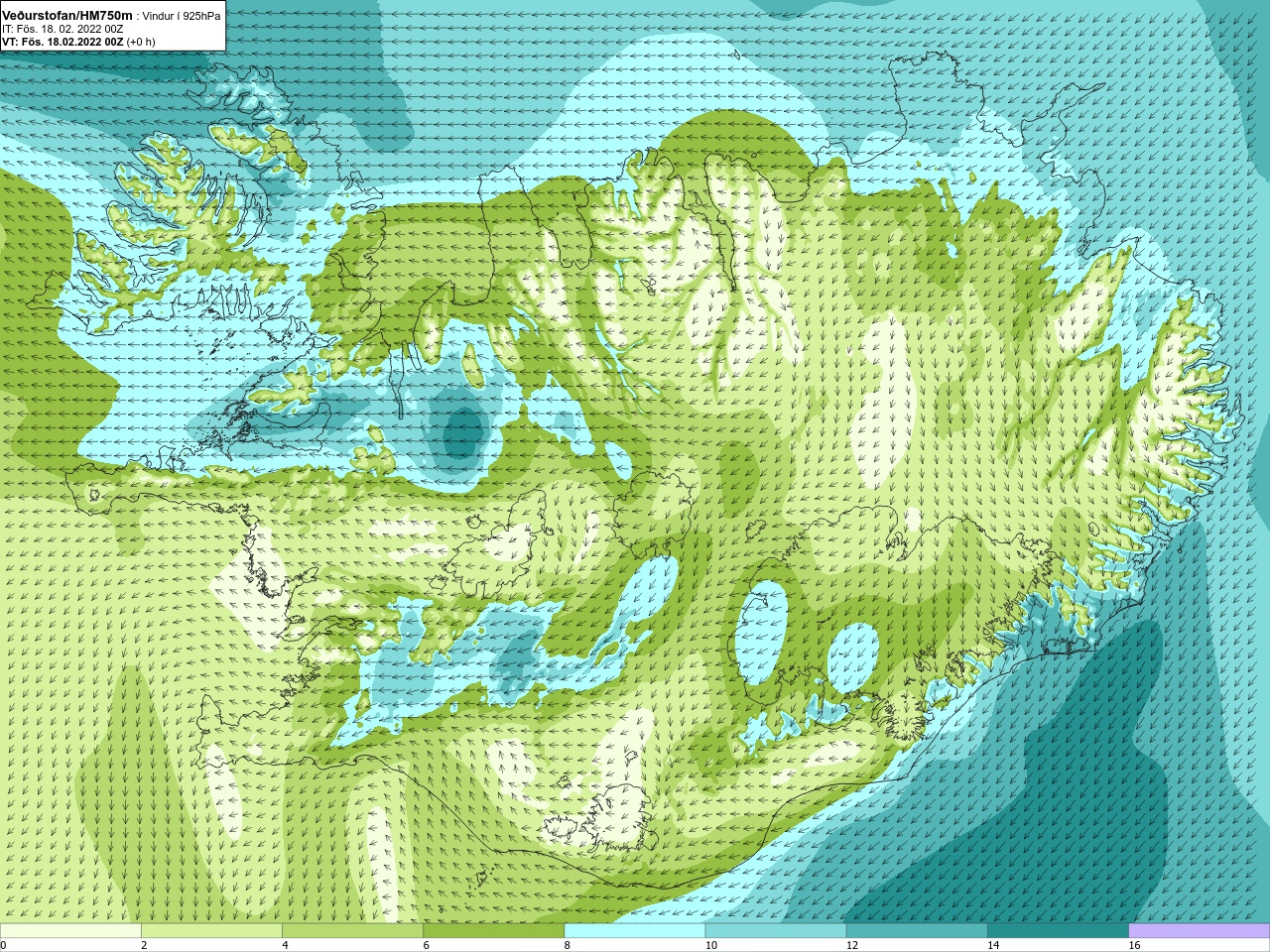
Task: Select the 14–16 dark teal legend swatch
Action: 1058,930
